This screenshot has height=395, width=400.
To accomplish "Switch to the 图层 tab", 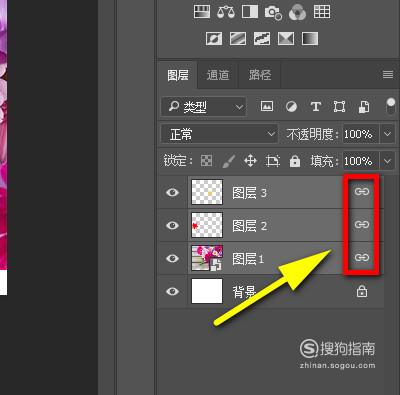I will pos(178,75).
